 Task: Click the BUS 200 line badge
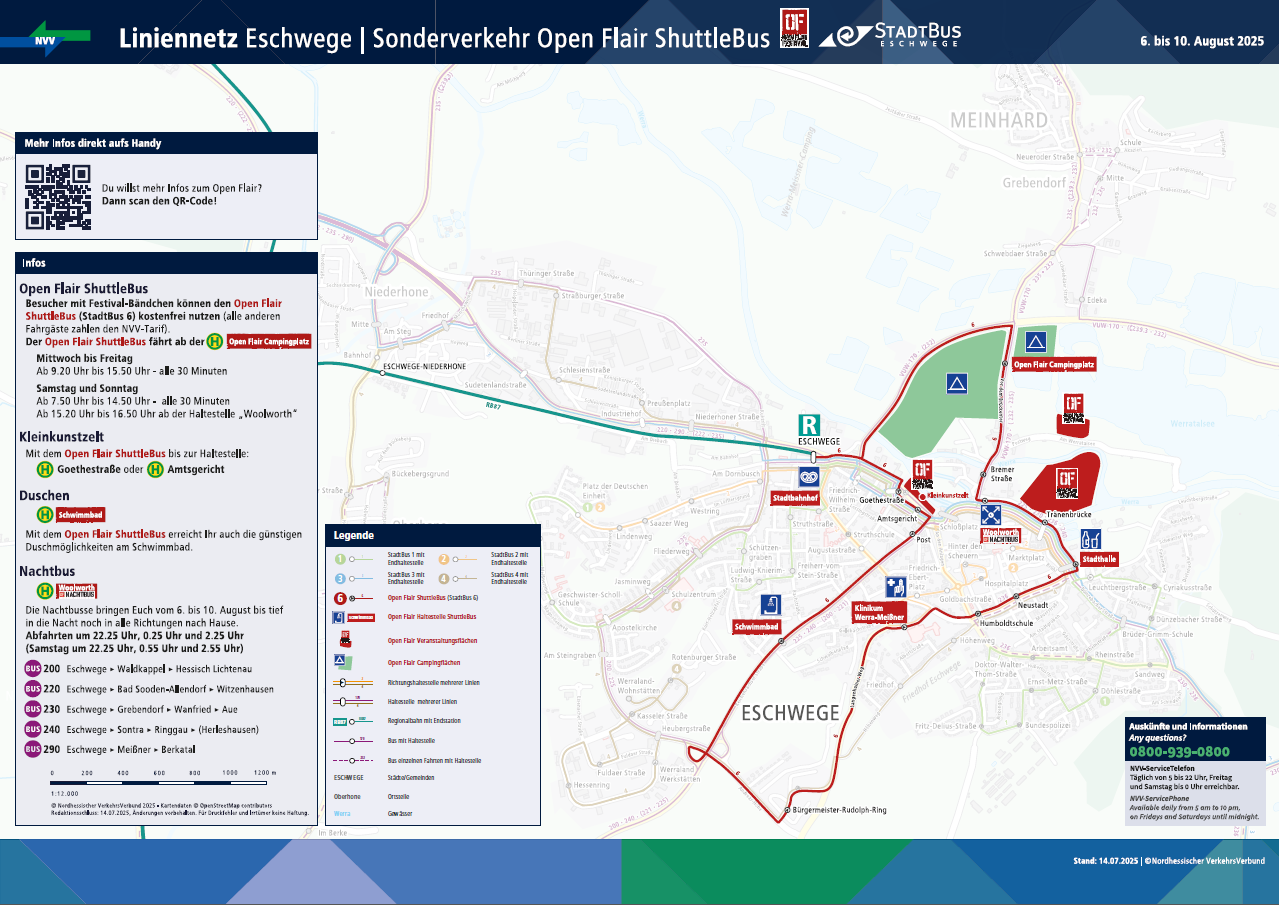32,669
